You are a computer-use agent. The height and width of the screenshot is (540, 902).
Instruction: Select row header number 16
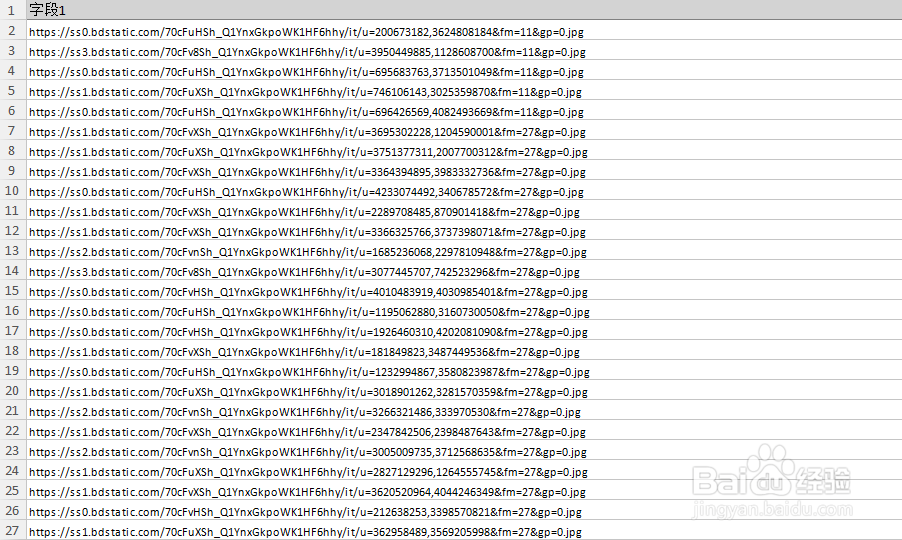click(x=13, y=310)
